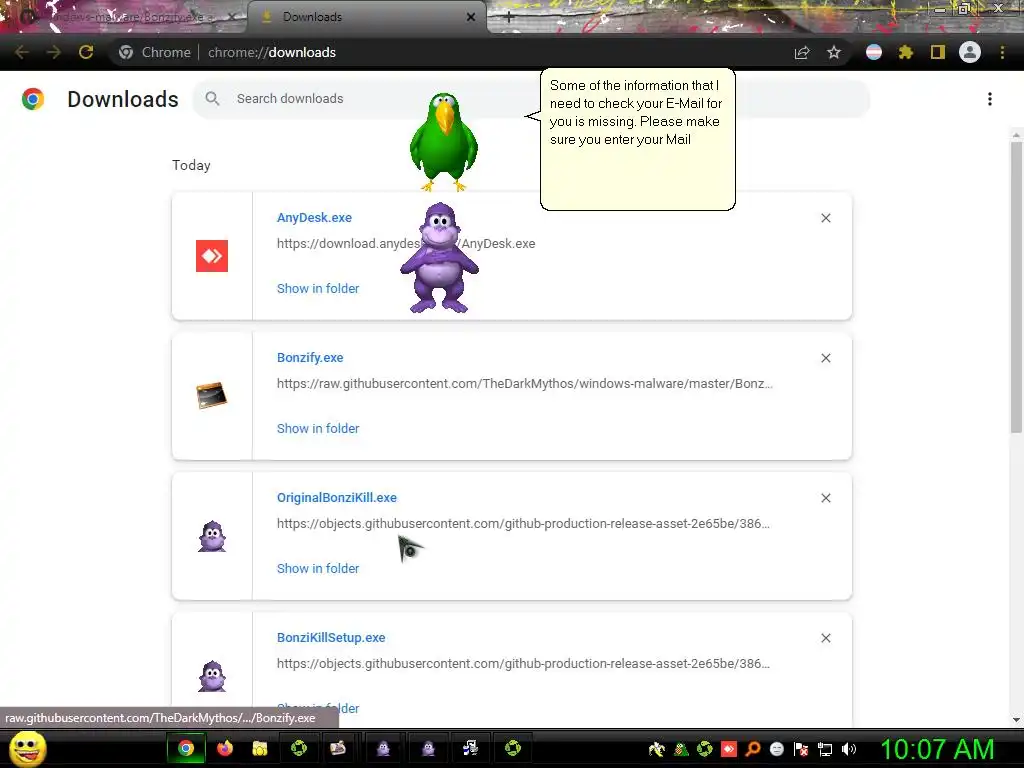Go back using the browser back arrow

[22, 52]
